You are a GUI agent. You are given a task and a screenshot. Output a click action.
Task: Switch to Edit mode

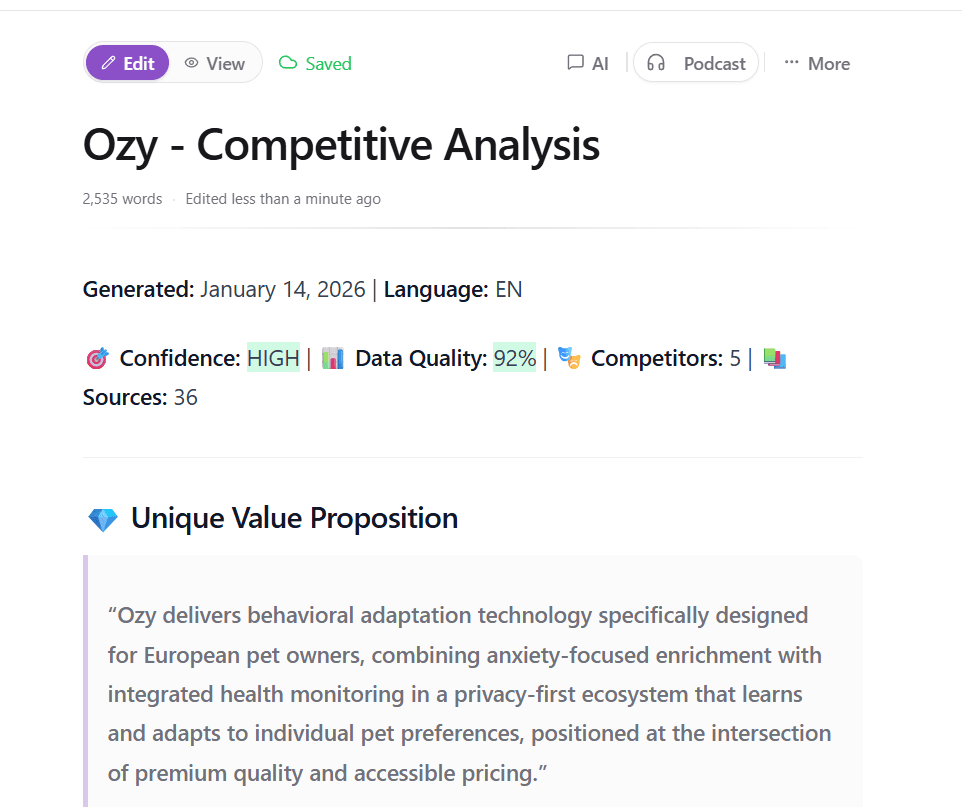pos(127,63)
